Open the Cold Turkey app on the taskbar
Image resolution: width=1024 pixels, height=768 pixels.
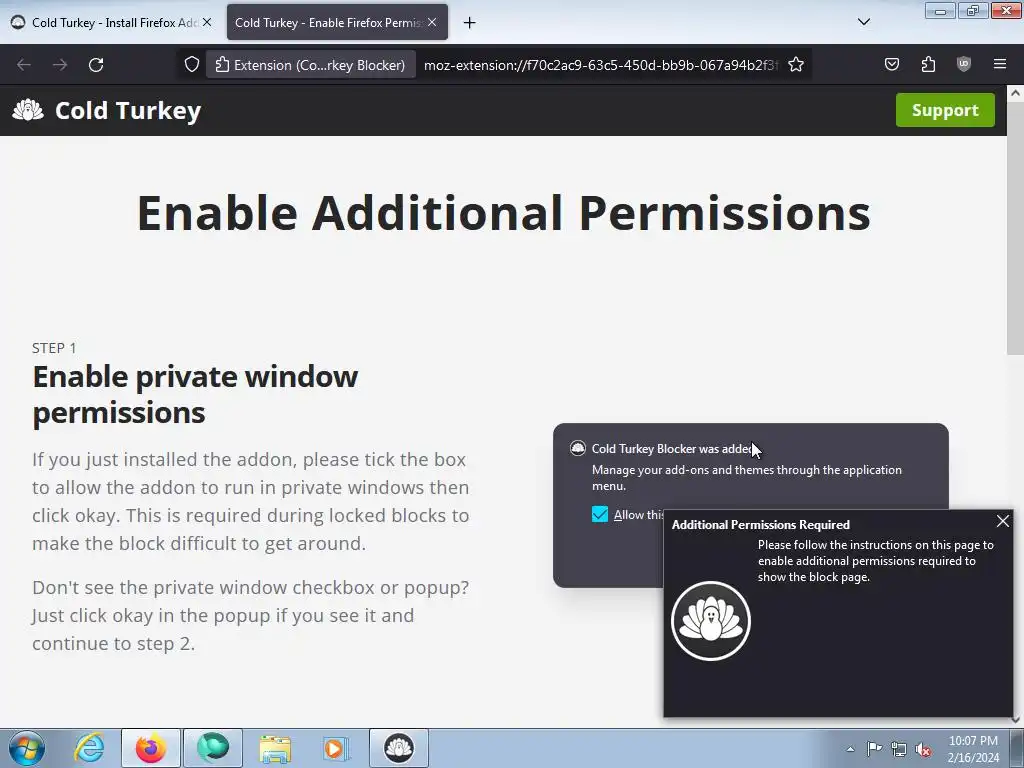click(x=399, y=748)
